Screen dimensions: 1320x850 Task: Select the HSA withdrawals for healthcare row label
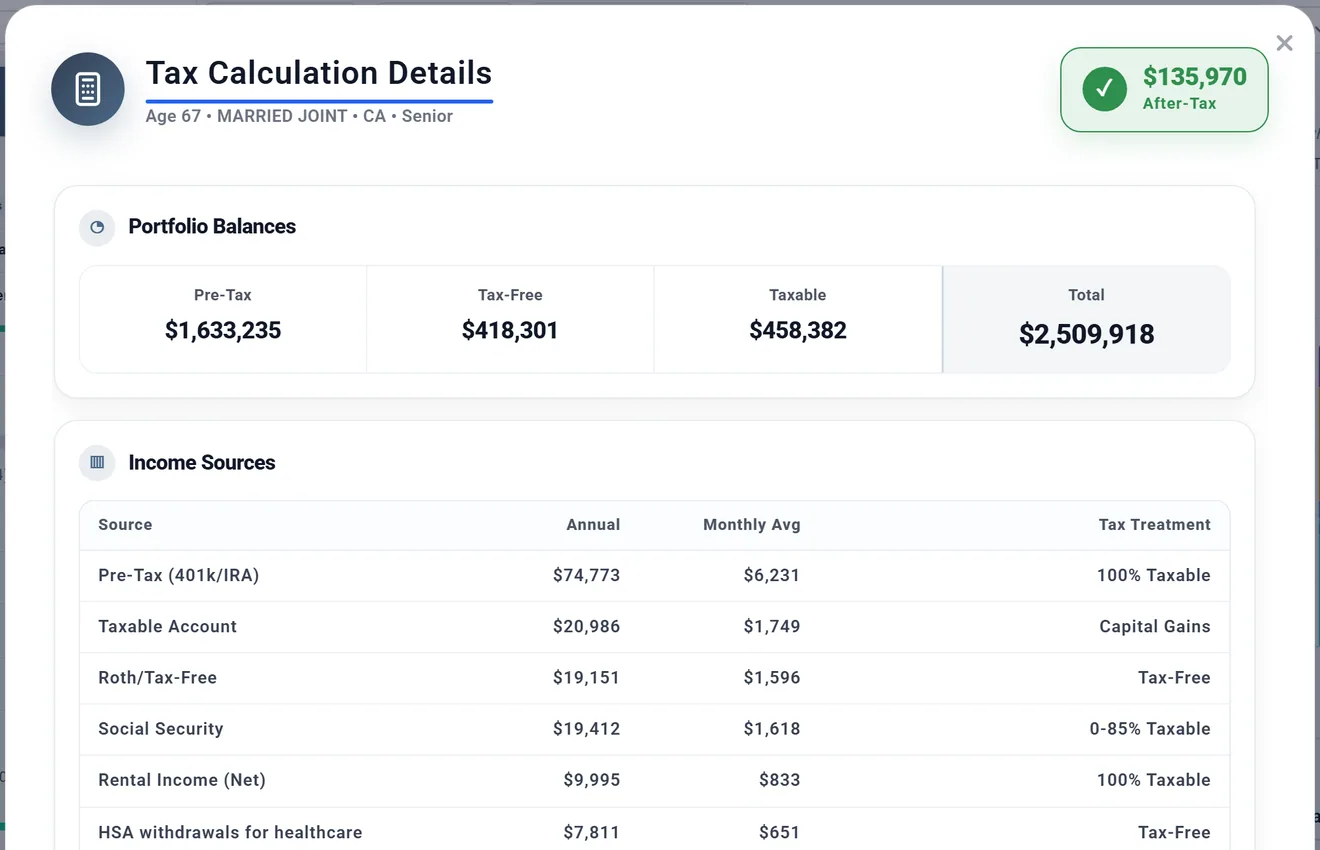[230, 832]
